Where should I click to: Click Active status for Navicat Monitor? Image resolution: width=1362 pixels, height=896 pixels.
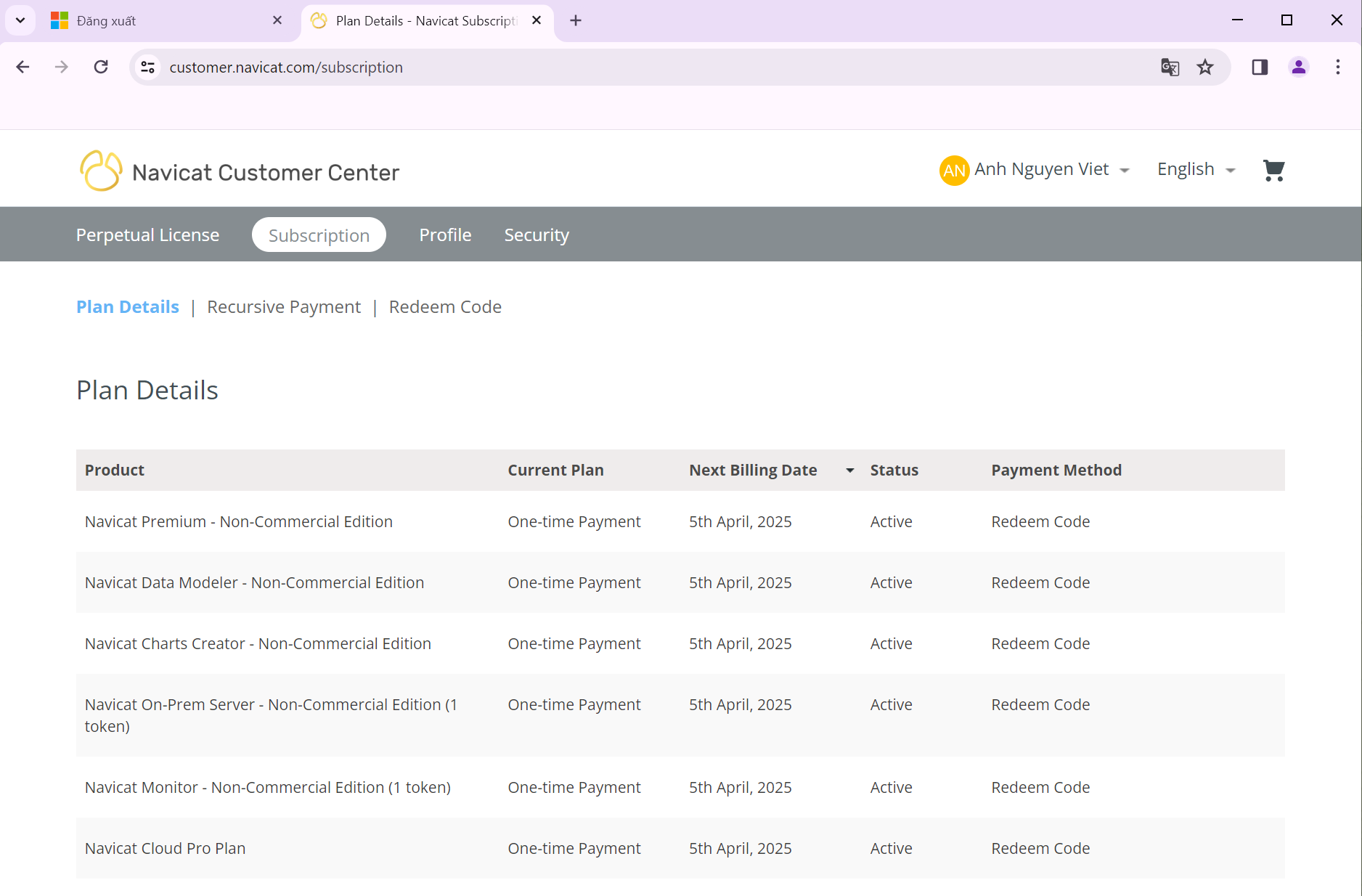click(x=891, y=788)
